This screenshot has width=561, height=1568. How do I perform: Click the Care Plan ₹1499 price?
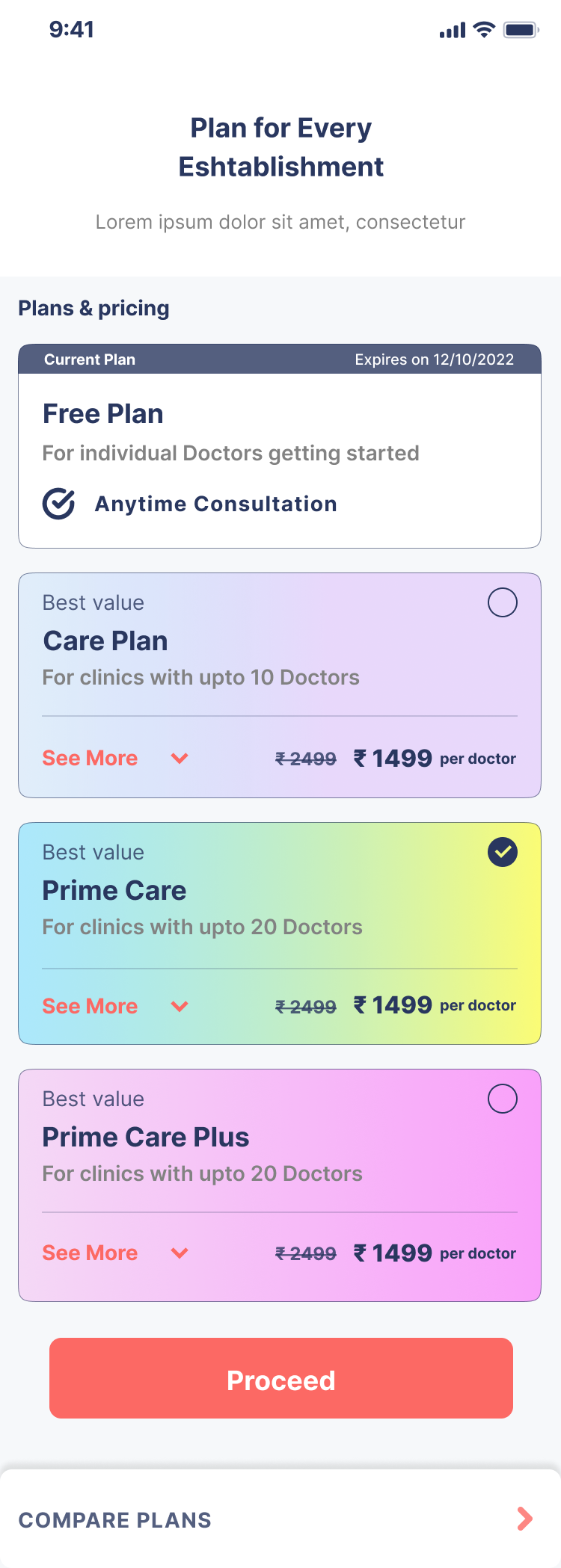click(x=393, y=759)
